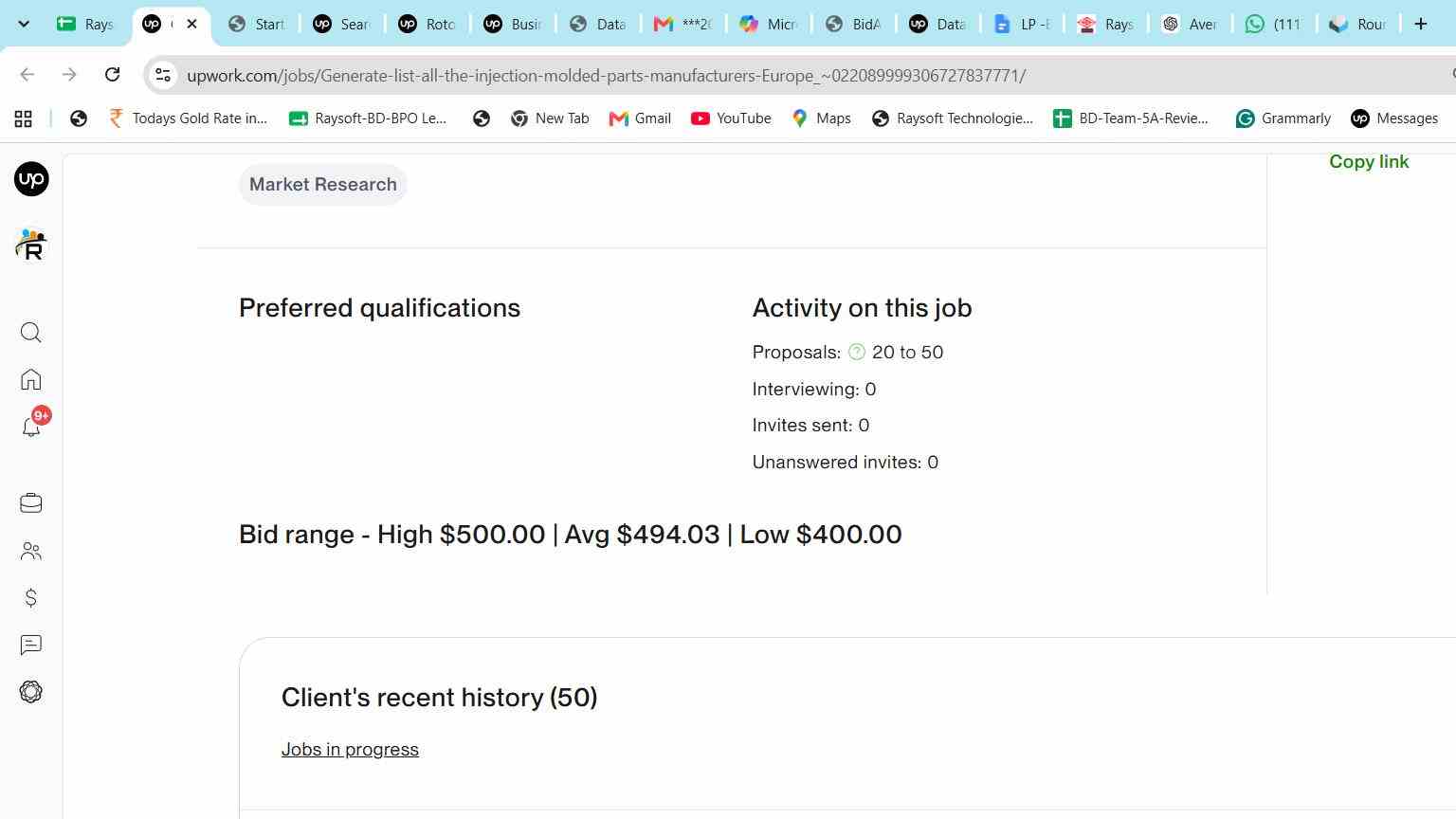
Task: Open the dollar sign finances icon
Action: pyautogui.click(x=31, y=598)
